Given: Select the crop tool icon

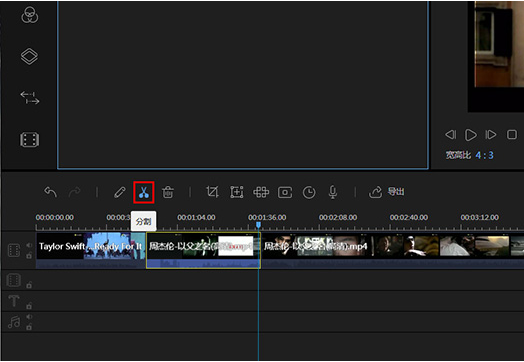Looking at the screenshot, I should (212, 192).
